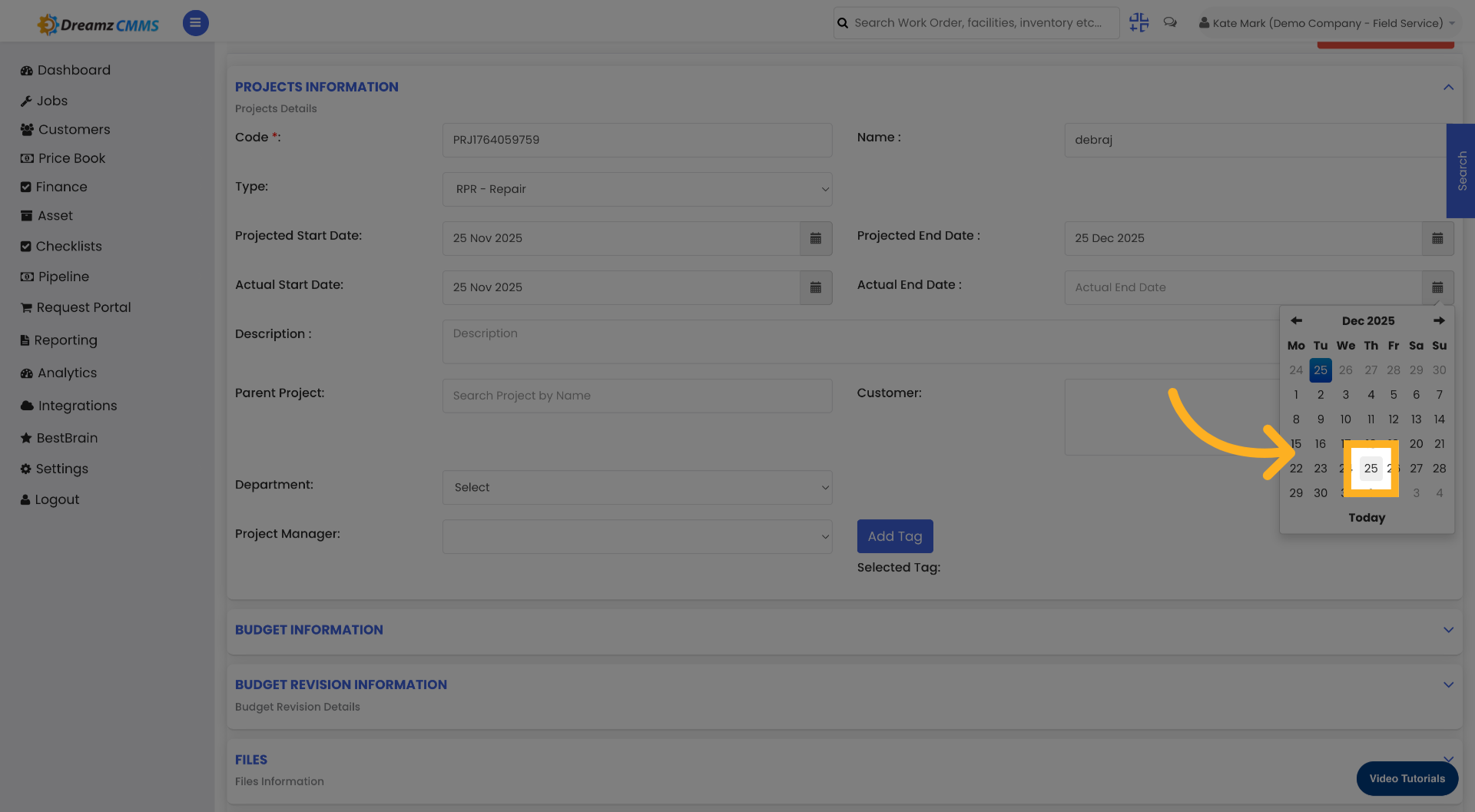Open Video Tutorials button
Screen dimensions: 1475x812
coord(1407,778)
